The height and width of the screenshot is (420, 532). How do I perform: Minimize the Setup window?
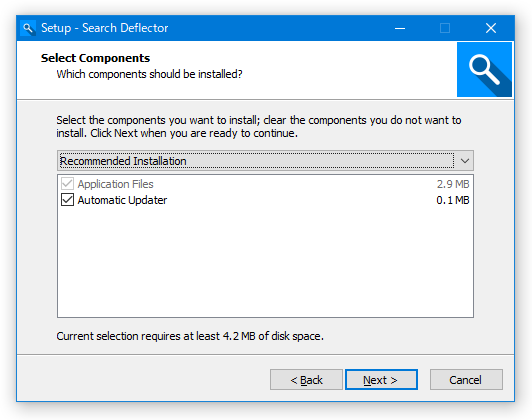pyautogui.click(x=400, y=28)
